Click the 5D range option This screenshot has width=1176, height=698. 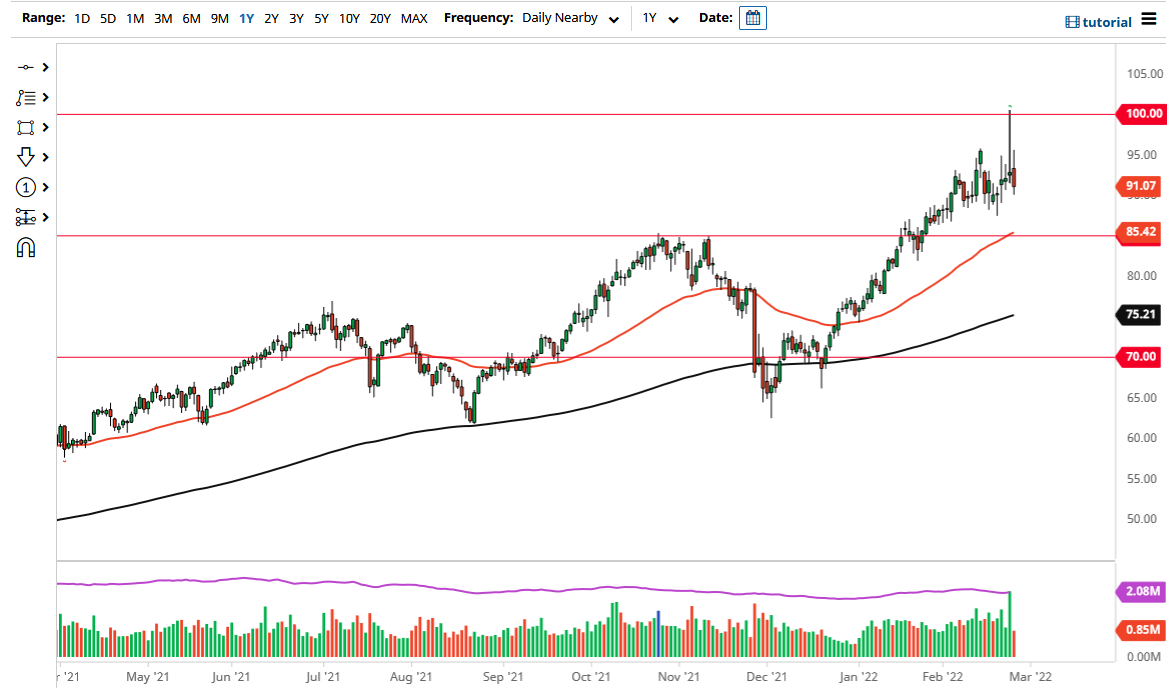[107, 18]
